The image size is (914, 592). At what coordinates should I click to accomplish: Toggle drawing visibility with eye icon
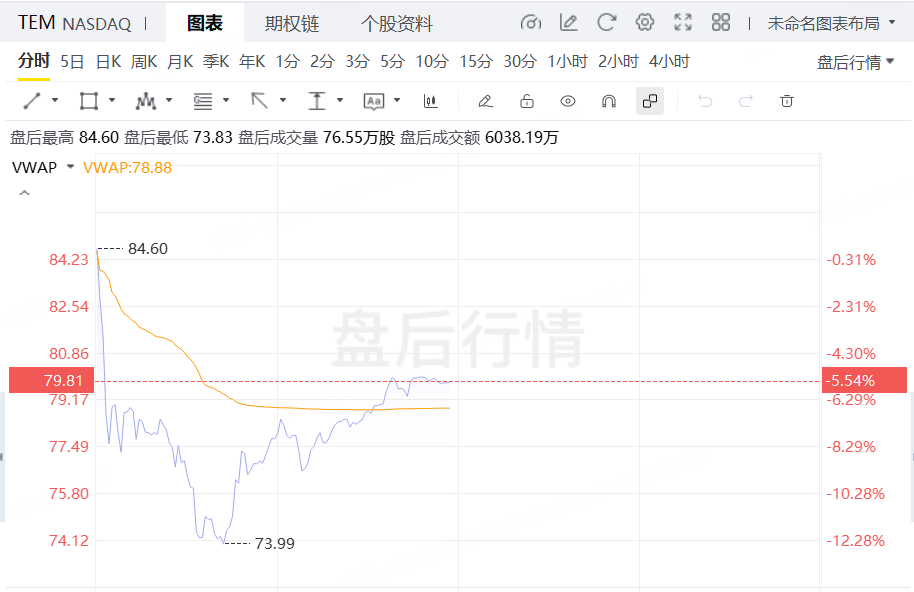pos(568,101)
